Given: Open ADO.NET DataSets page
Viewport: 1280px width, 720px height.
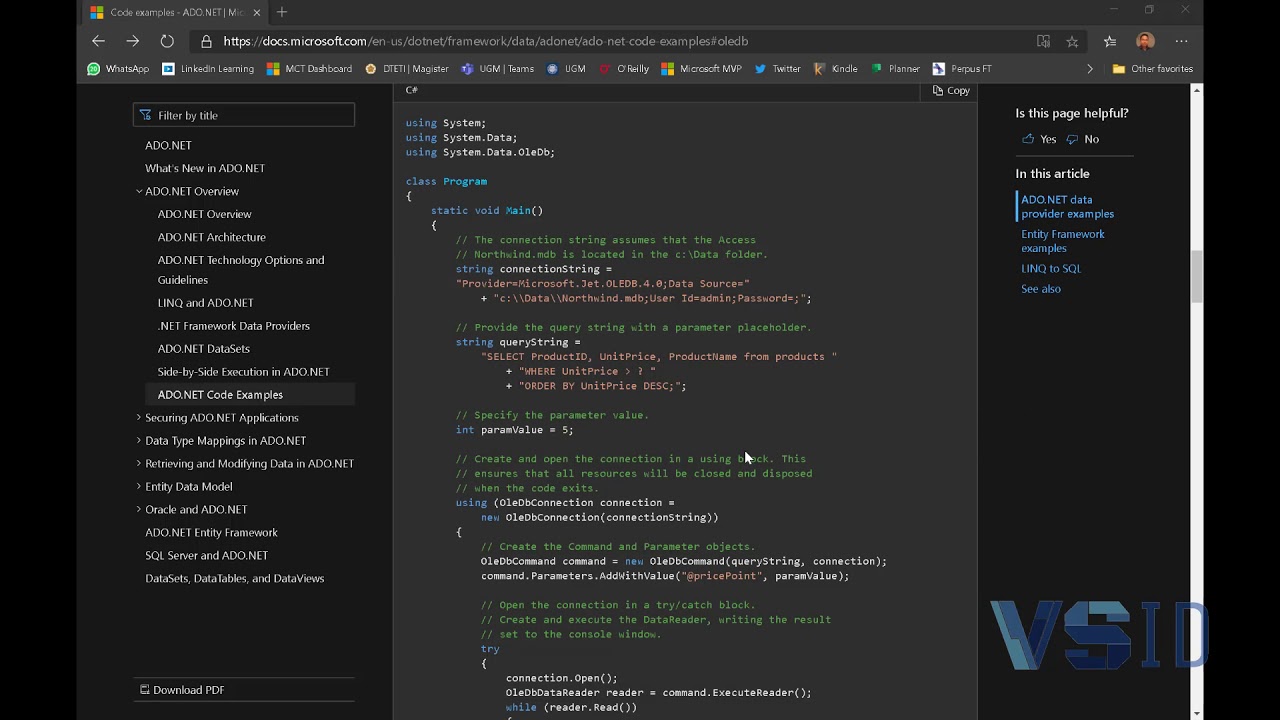Looking at the screenshot, I should coord(203,349).
